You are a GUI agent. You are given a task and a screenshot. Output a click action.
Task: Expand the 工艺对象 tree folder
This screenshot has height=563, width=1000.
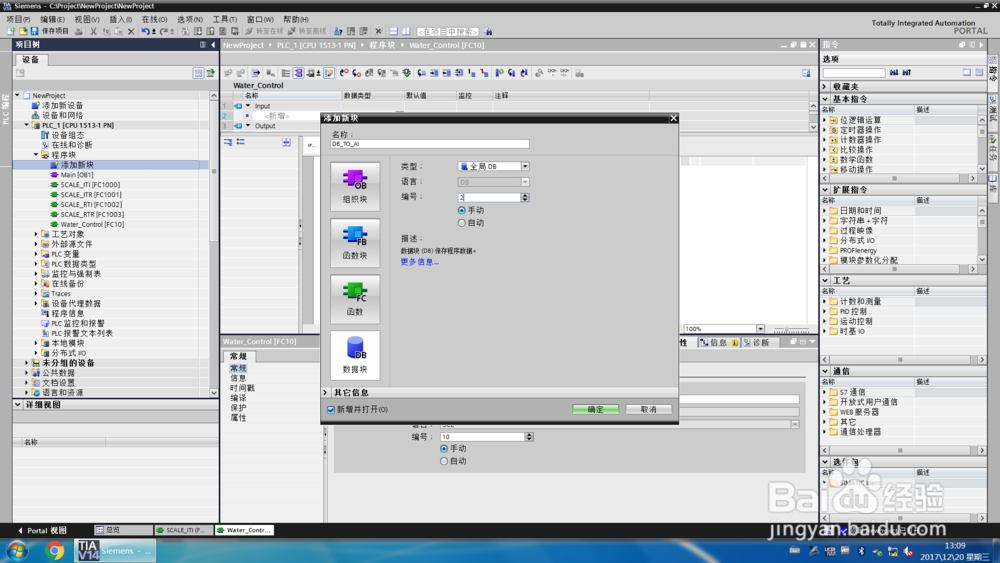click(36, 235)
